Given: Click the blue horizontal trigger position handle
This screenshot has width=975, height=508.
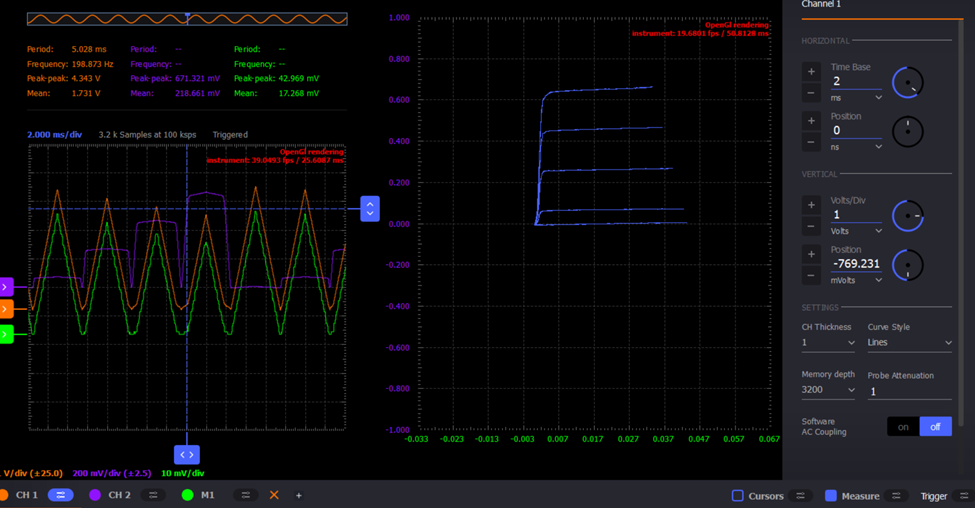Looking at the screenshot, I should (187, 455).
